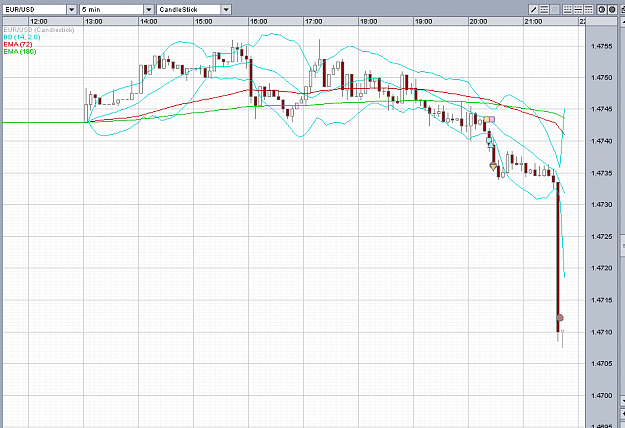
Task: Click the EUR/USD symbol field
Action: (35, 10)
